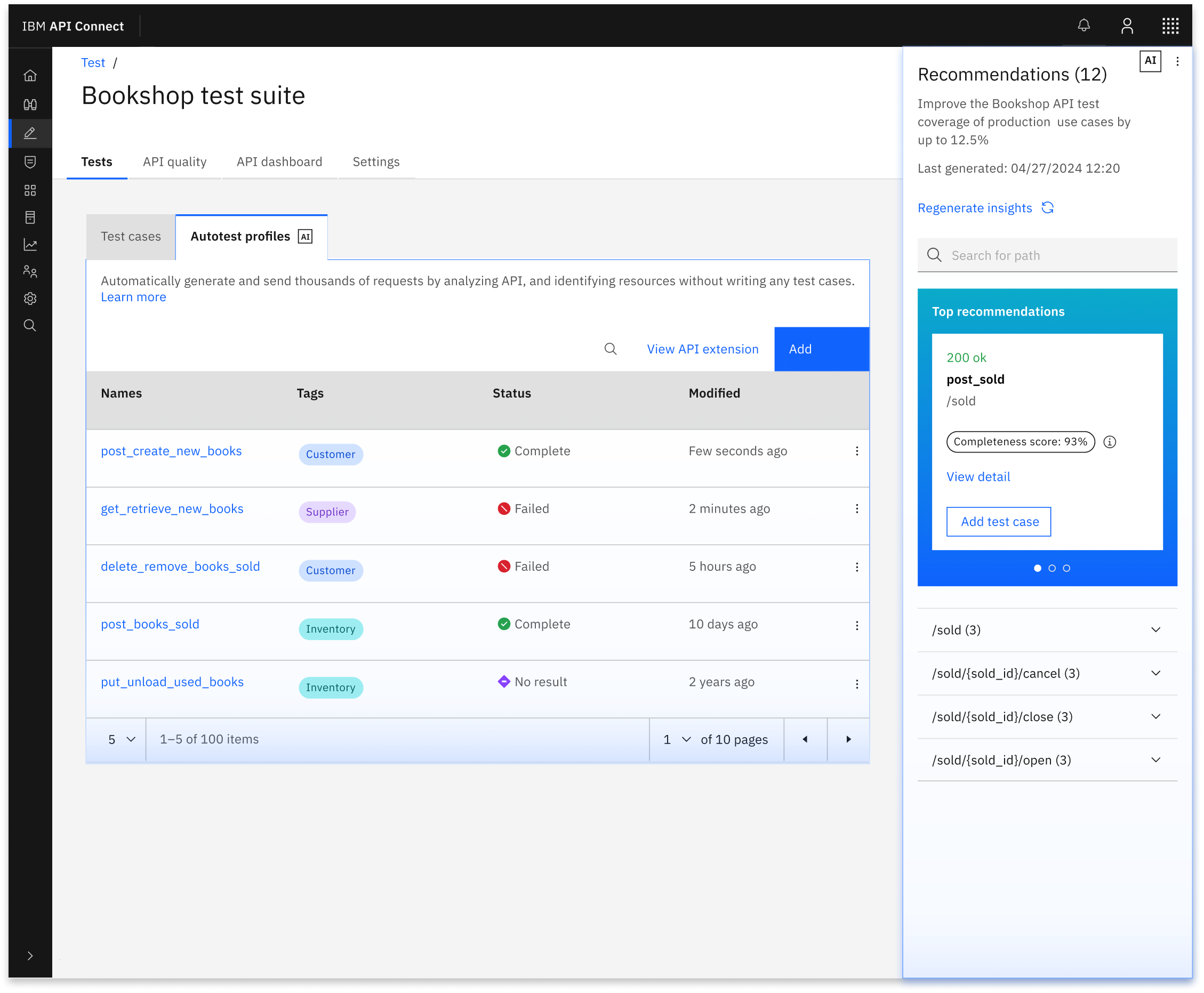Switch to the API dashboard tab
Viewport: 1204px width, 993px height.
[279, 162]
